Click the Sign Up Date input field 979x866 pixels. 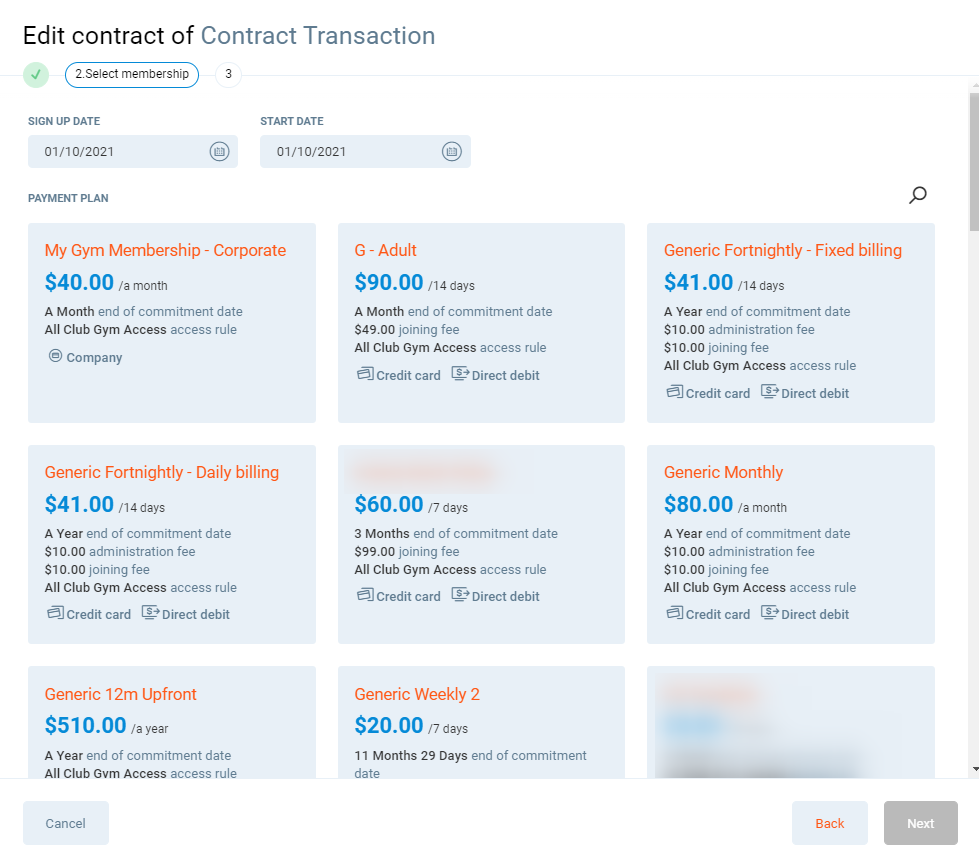tap(118, 152)
